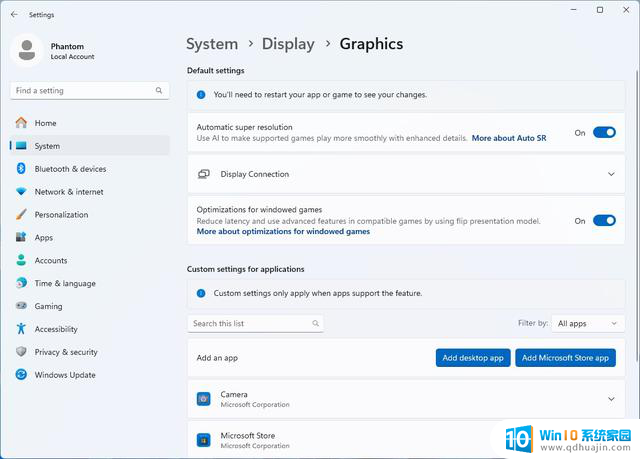Image resolution: width=640 pixels, height=459 pixels.
Task: Click the info icon beside restart notice
Action: (x=201, y=95)
